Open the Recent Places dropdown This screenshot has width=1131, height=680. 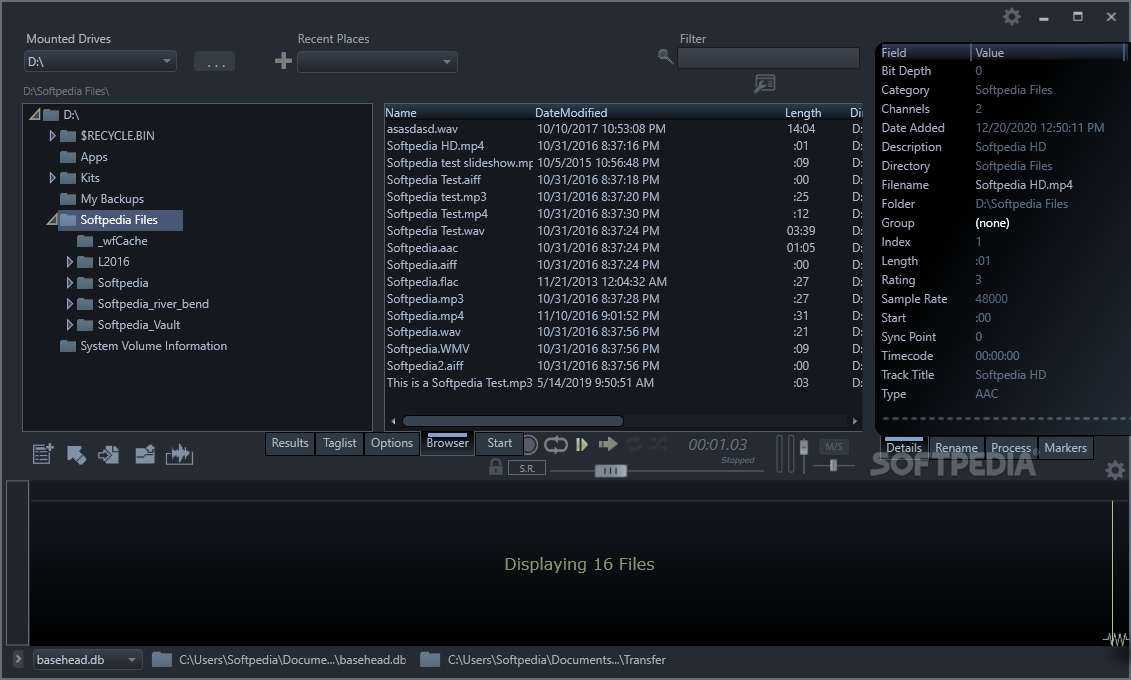[377, 62]
